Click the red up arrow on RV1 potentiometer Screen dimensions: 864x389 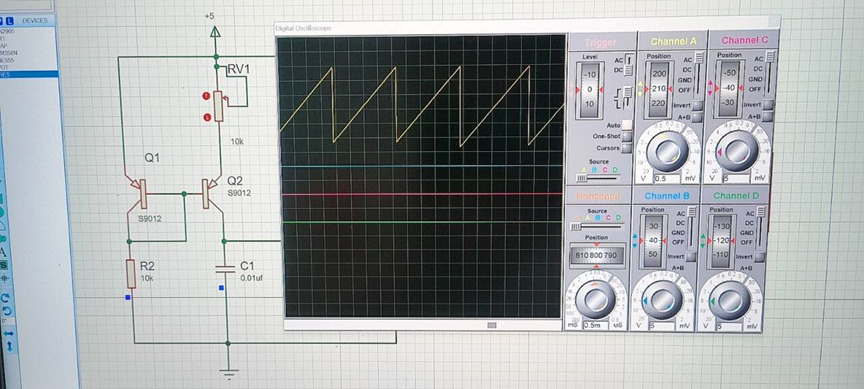[x=206, y=96]
